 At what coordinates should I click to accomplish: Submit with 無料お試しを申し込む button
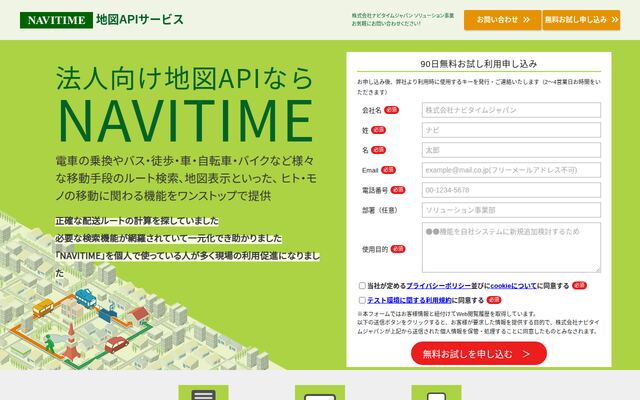[x=479, y=353]
